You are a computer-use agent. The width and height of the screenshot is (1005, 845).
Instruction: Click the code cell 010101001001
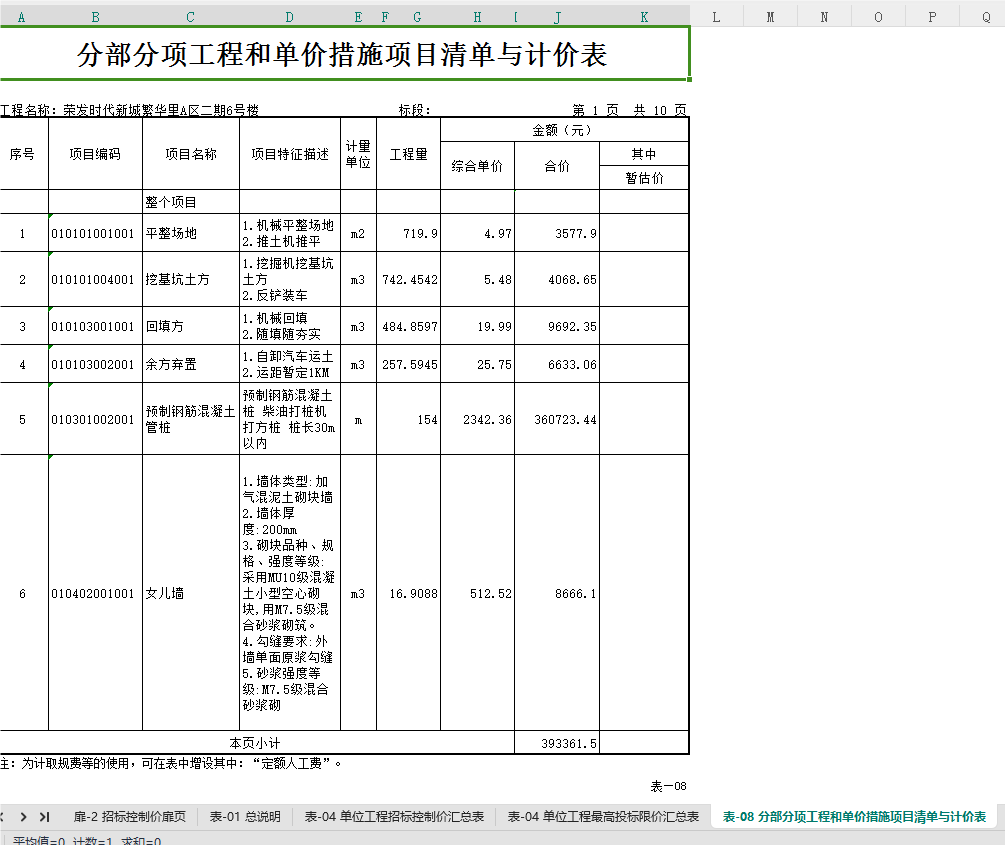click(96, 233)
